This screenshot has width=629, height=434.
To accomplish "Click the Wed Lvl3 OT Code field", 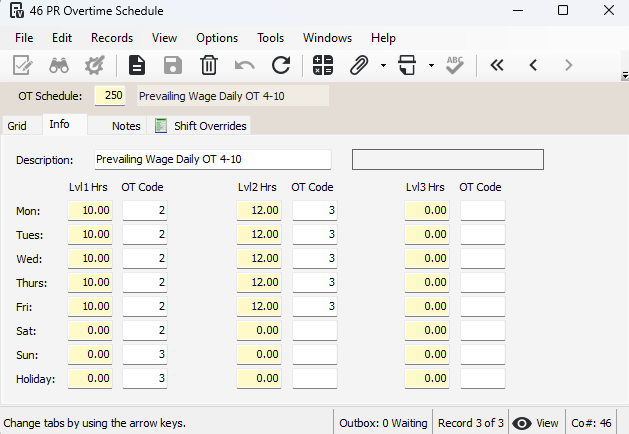I will pos(483,258).
